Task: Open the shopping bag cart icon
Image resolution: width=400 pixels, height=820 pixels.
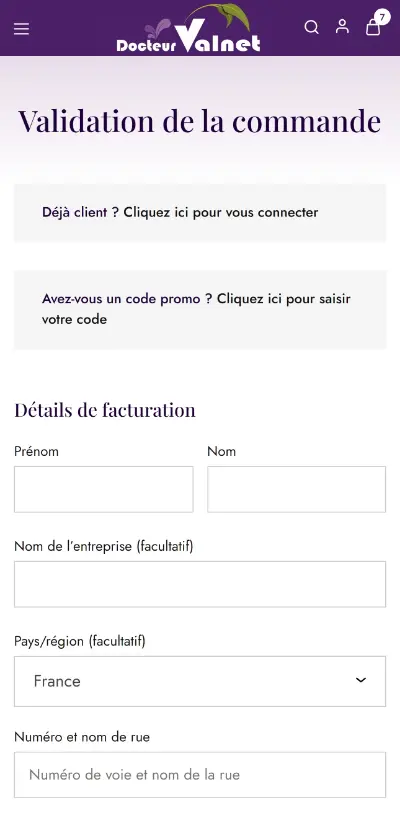Action: click(x=373, y=27)
